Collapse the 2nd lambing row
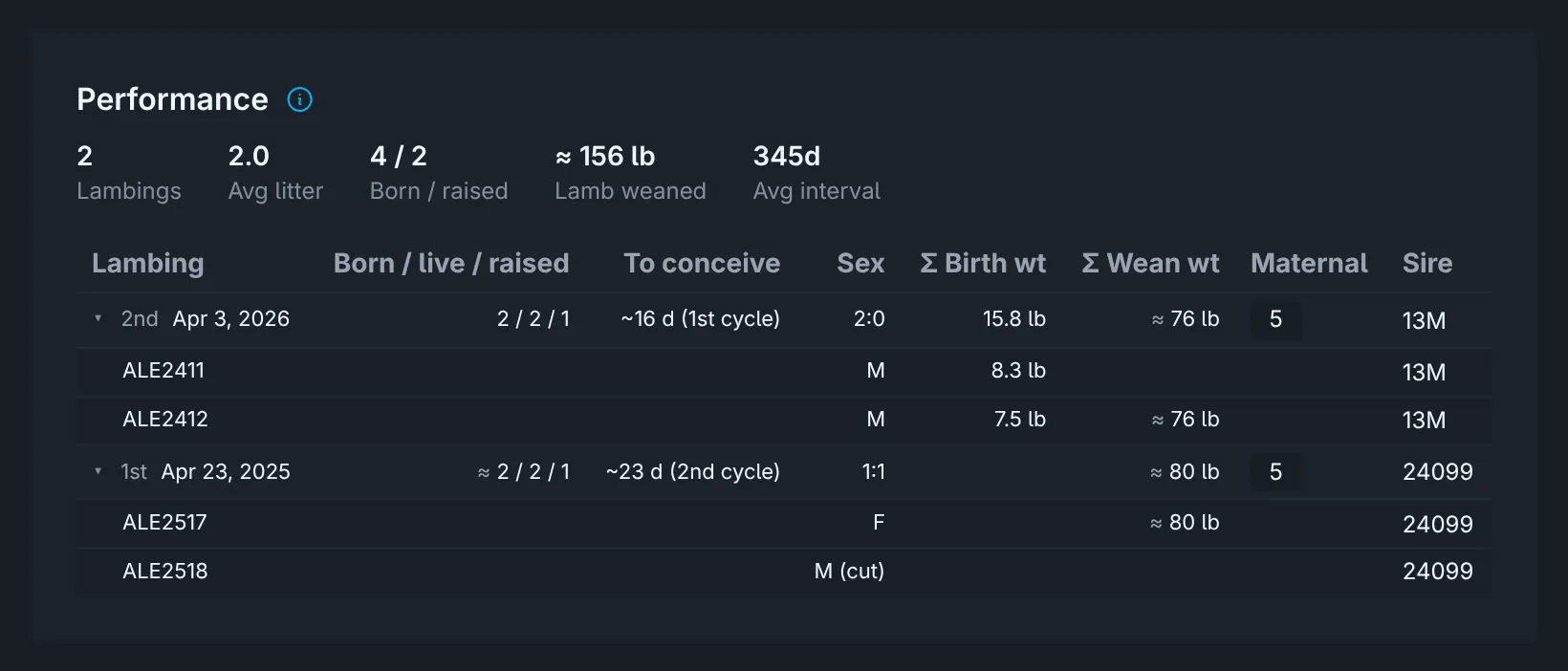This screenshot has height=671, width=1568. [98, 318]
